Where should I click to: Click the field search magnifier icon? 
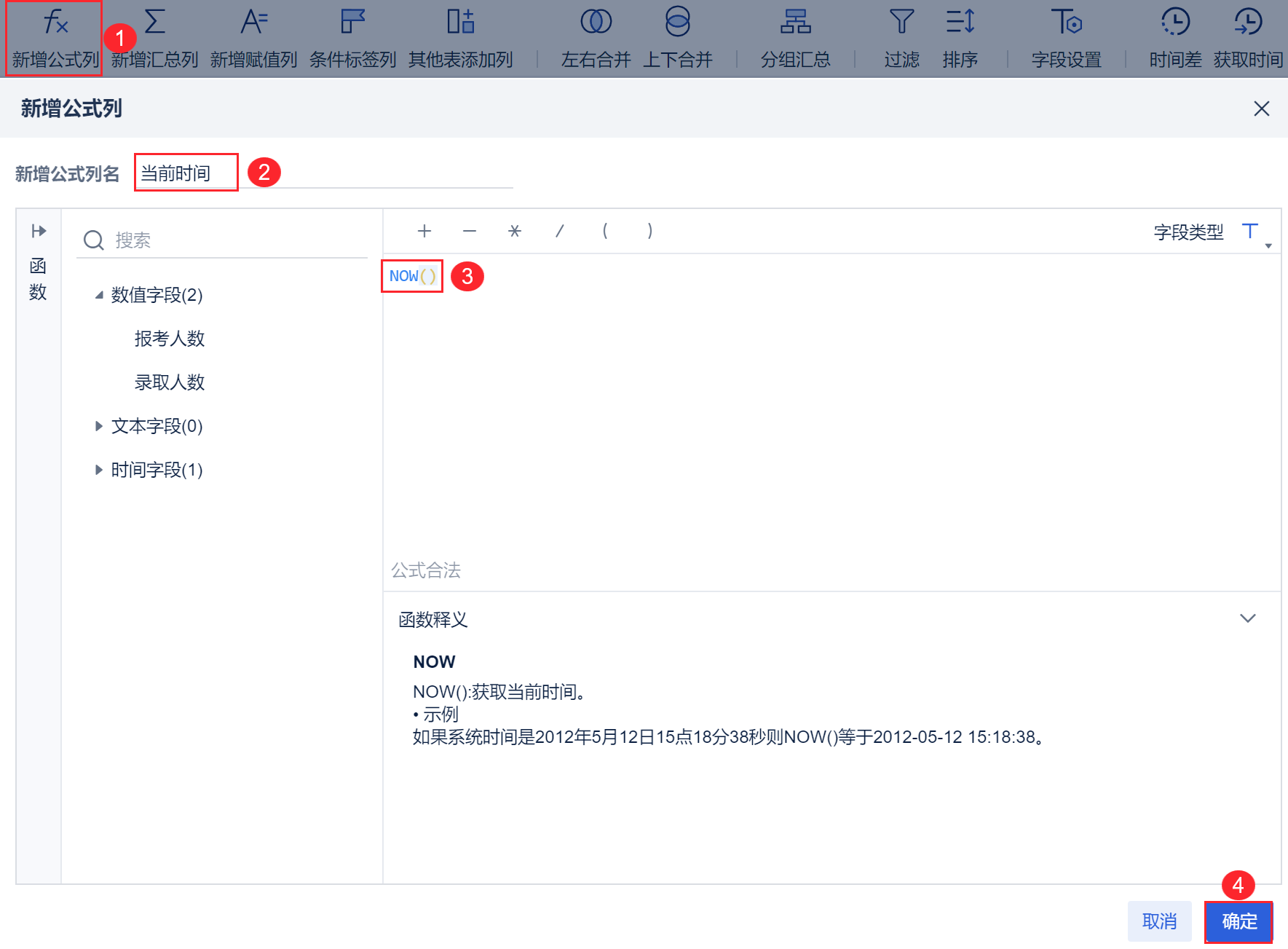point(94,240)
